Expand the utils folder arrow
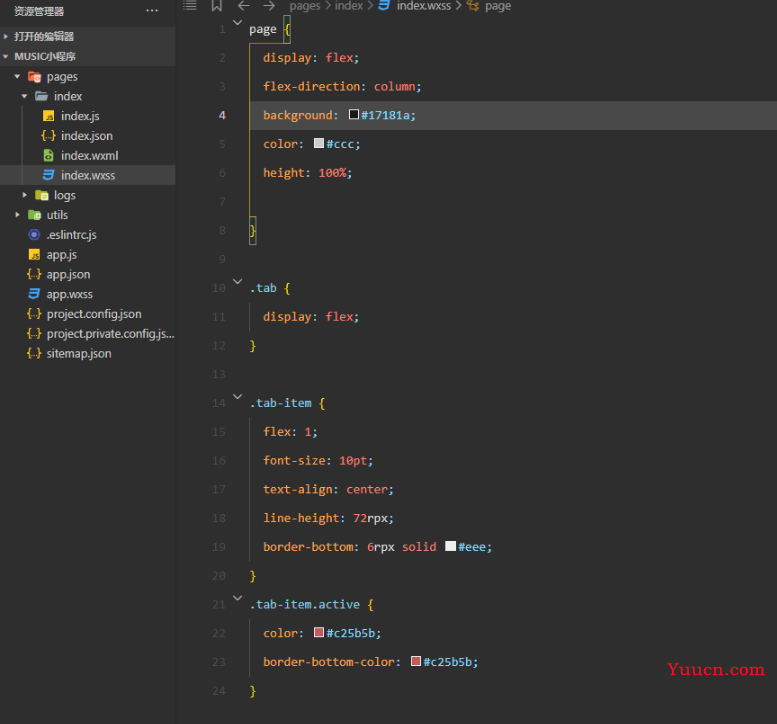This screenshot has height=724, width=777. (17, 215)
